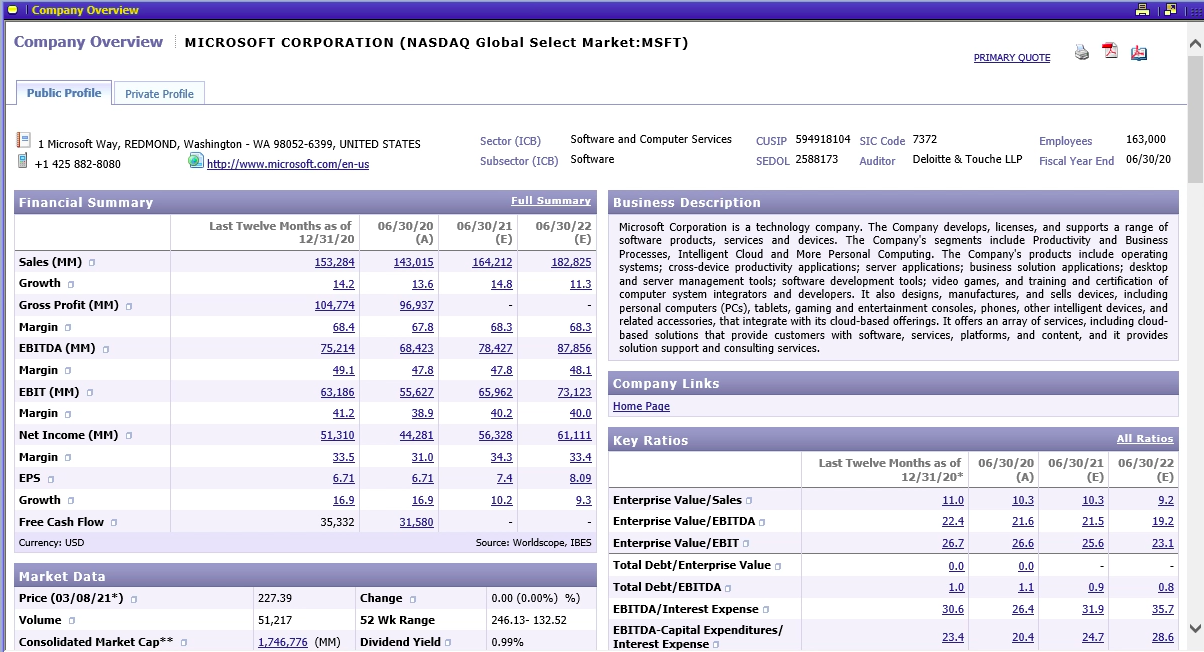Viewport: 1204px width, 652px height.
Task: Click the yellow print icon in title bar
Action: (1142, 10)
